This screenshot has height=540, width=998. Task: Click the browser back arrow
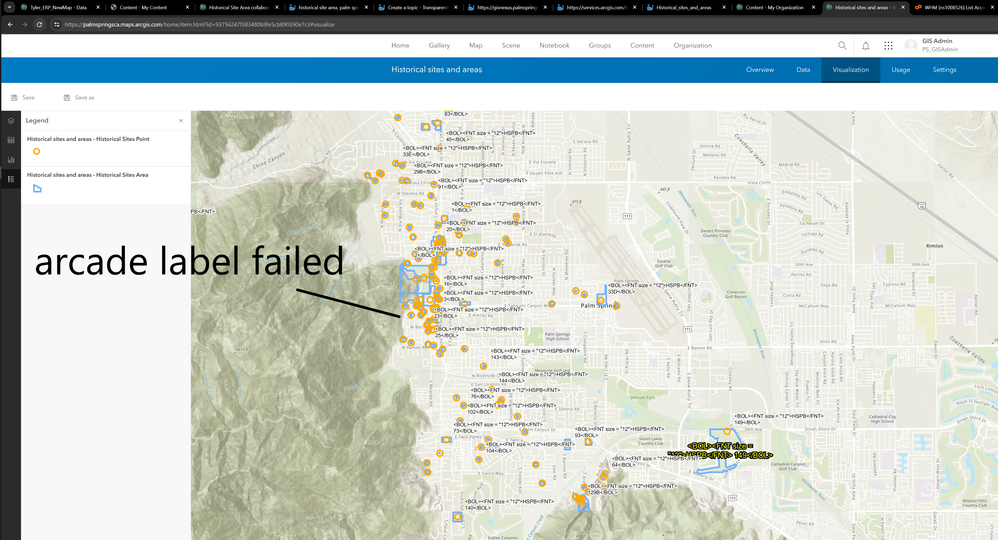(x=10, y=24)
